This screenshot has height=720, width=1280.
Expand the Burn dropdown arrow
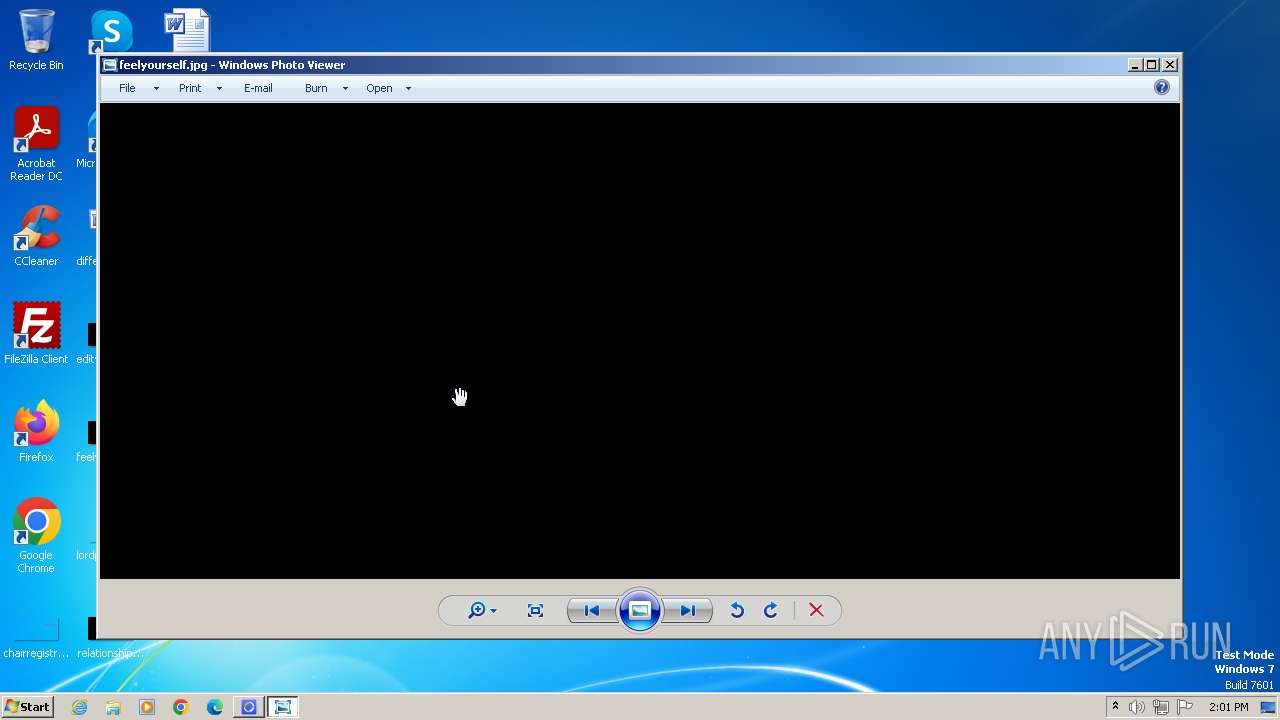click(345, 88)
